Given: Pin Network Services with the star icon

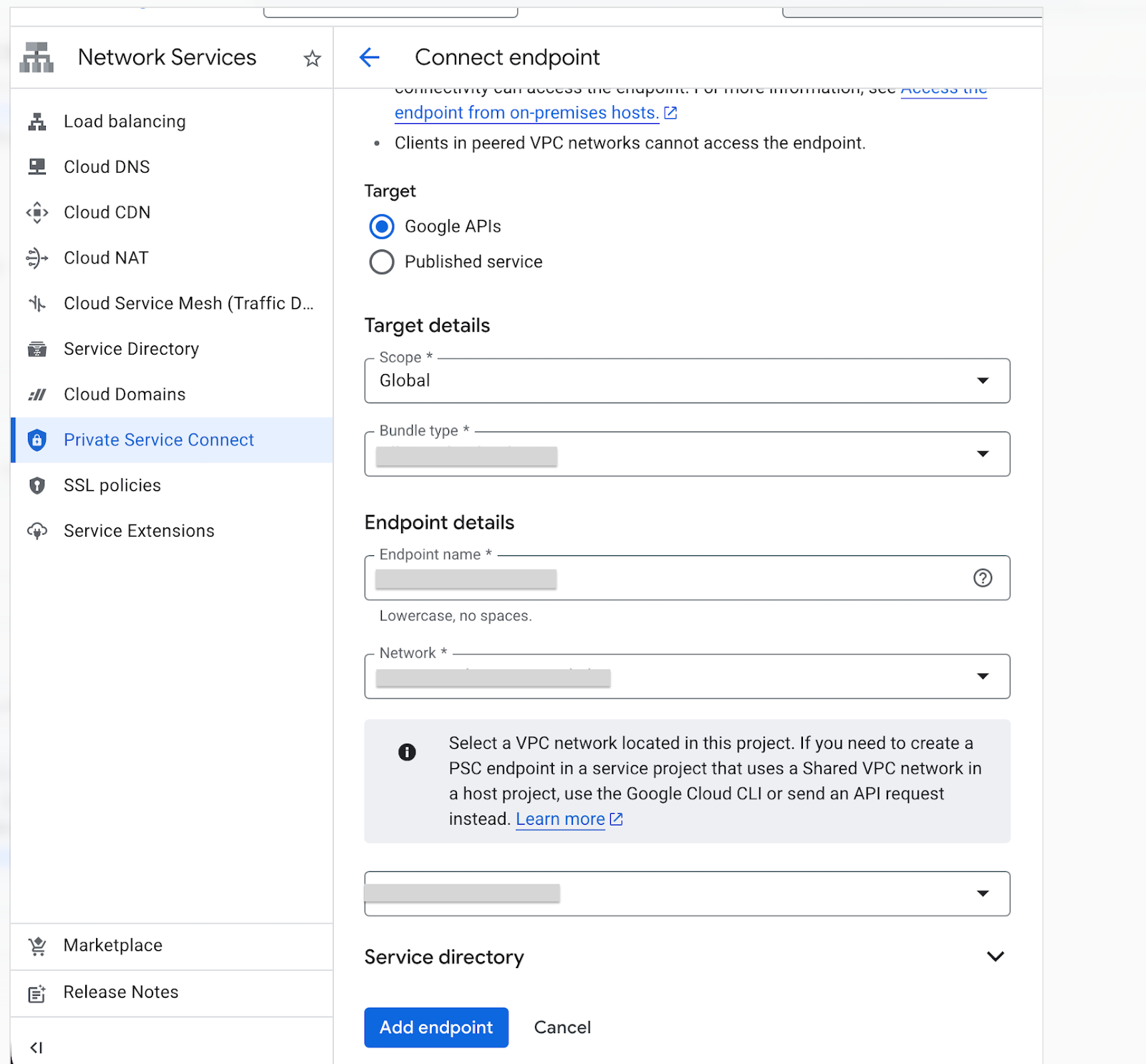Looking at the screenshot, I should tap(312, 58).
